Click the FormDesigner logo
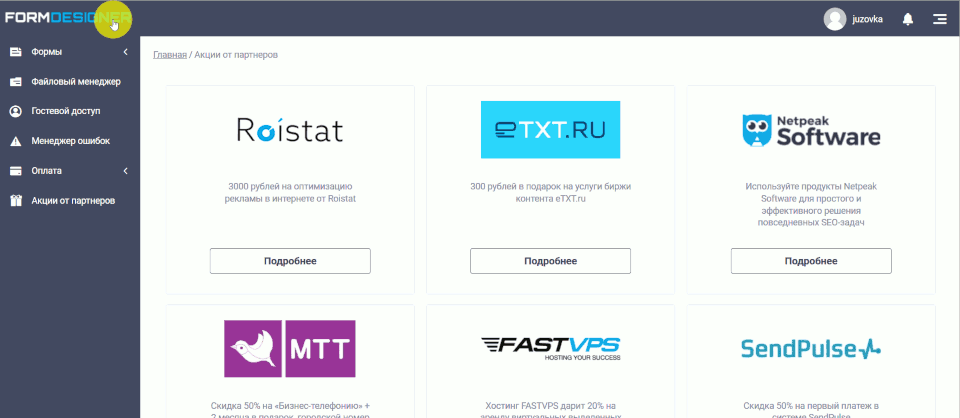Image resolution: width=960 pixels, height=418 pixels. pos(66,18)
